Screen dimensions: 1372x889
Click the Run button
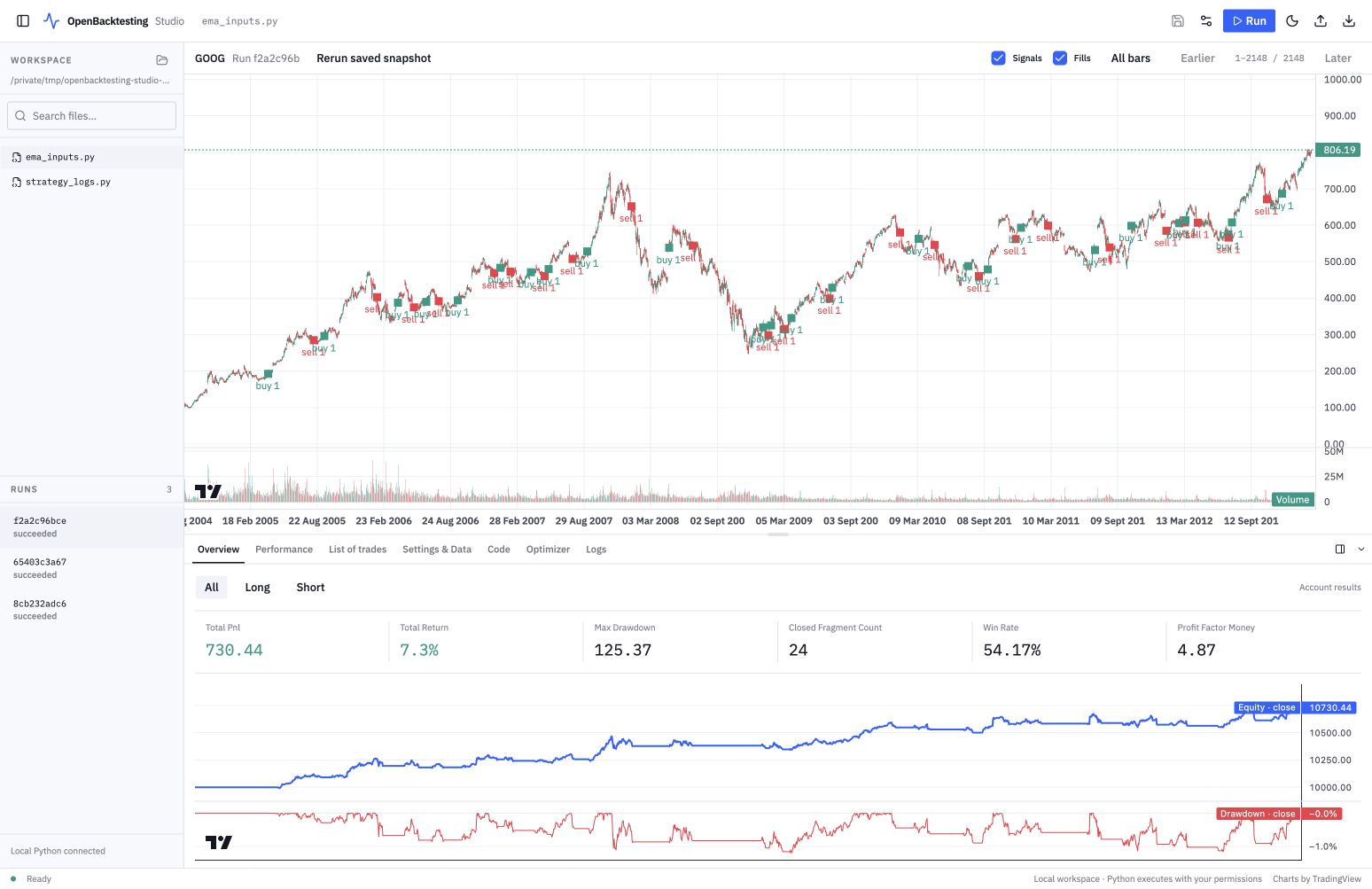[1249, 21]
